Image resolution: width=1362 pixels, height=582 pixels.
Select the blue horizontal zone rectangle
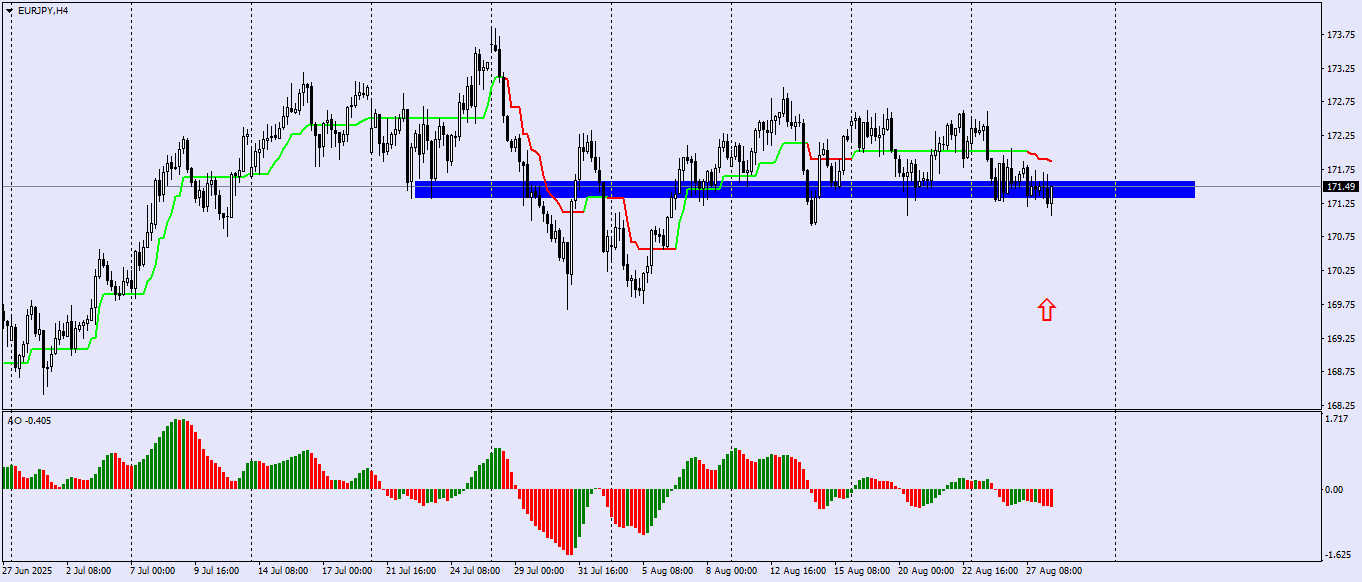[804, 189]
